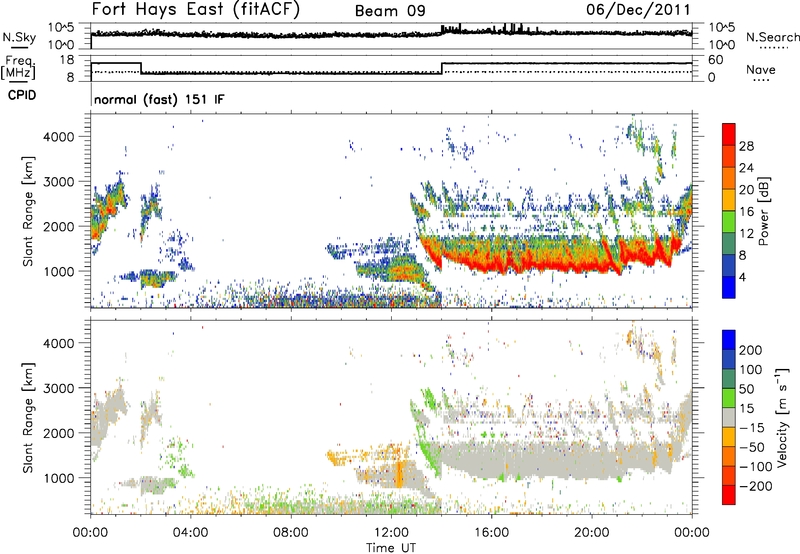Viewport: 800px width, 554px height.
Task: Click the red bottom of velocity colorbar
Action: point(729,495)
